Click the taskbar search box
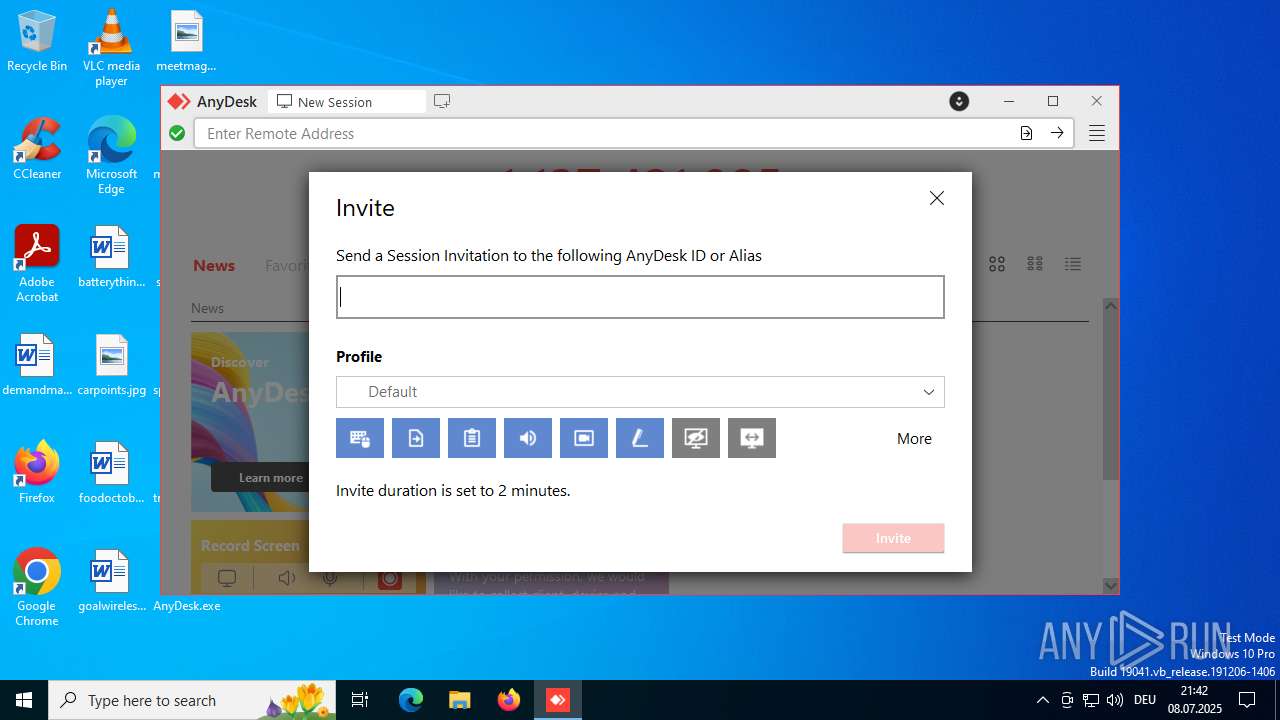1280x720 pixels. tap(194, 700)
